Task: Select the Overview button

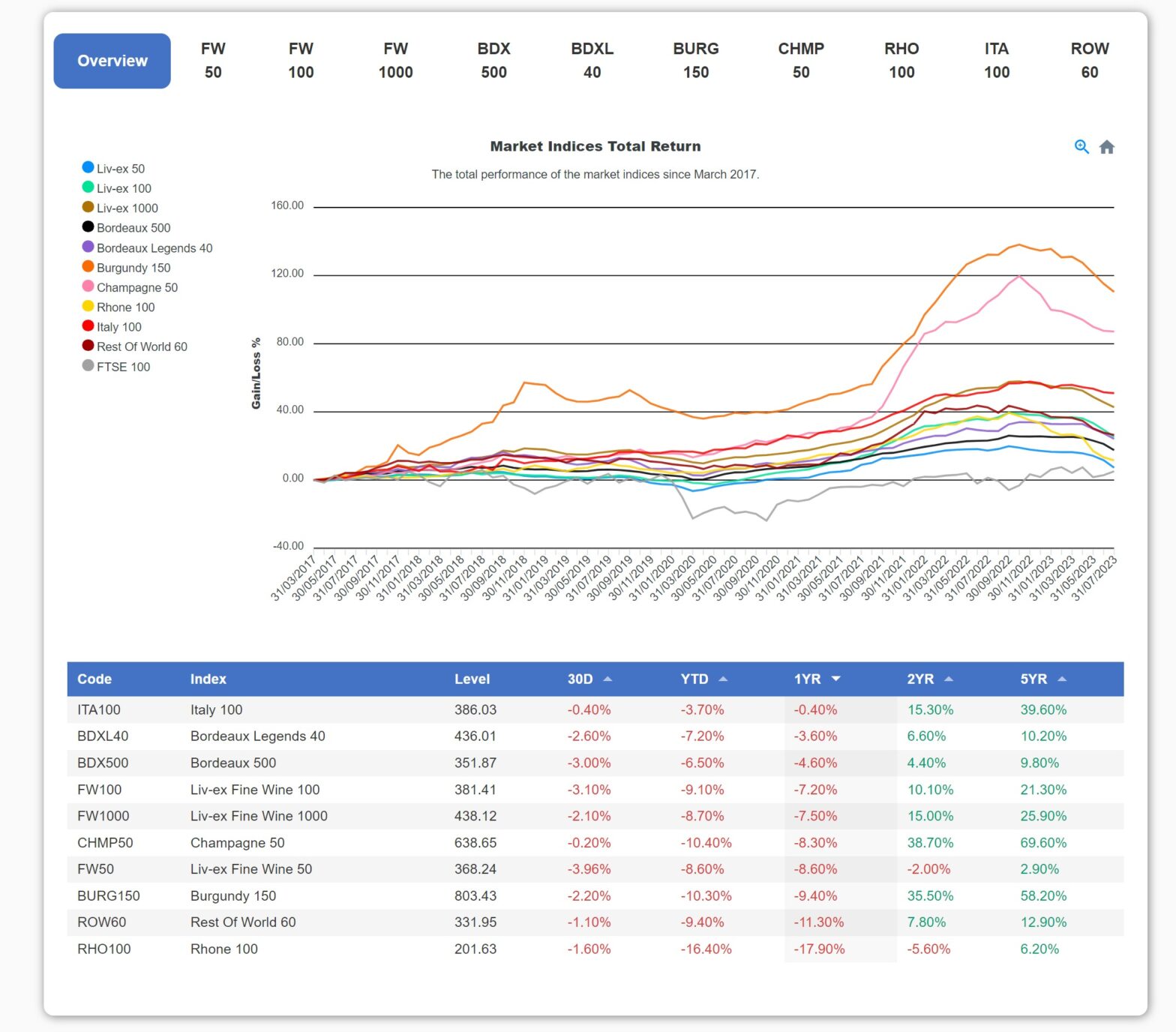Action: click(x=112, y=61)
